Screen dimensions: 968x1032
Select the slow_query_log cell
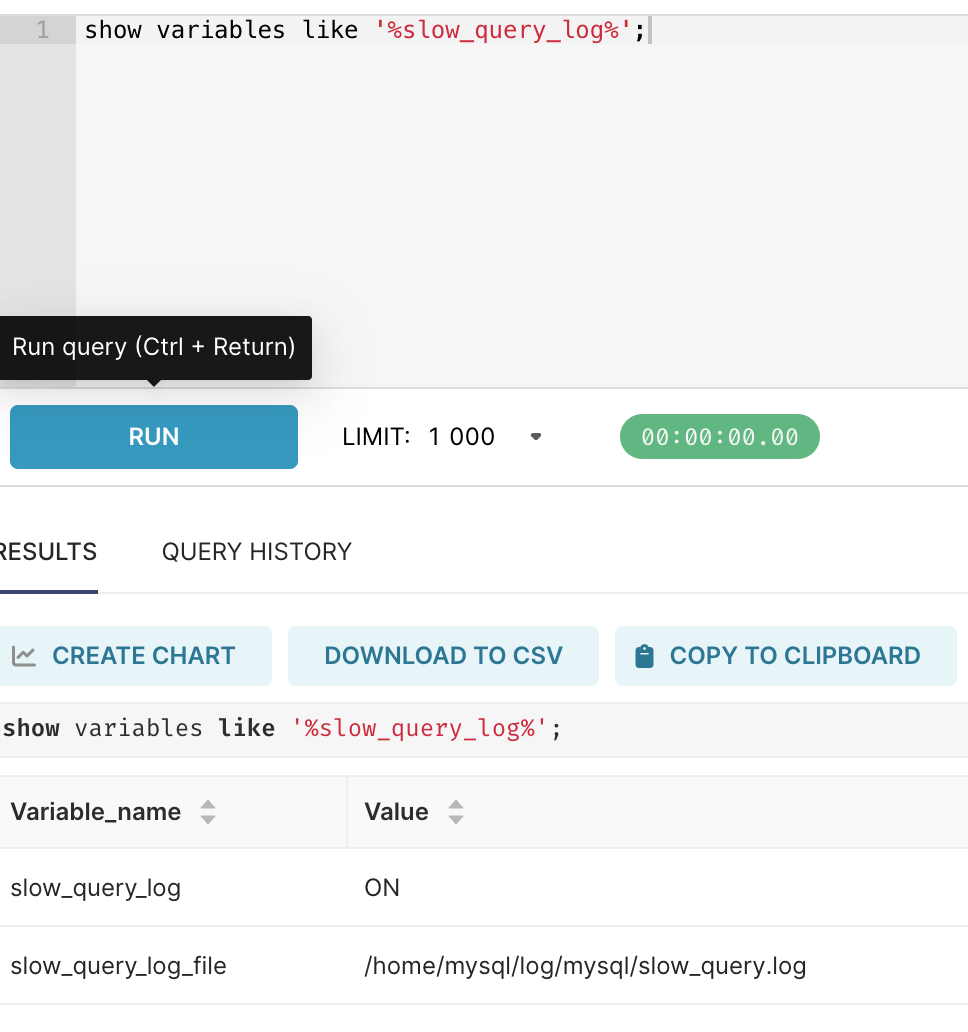(95, 887)
